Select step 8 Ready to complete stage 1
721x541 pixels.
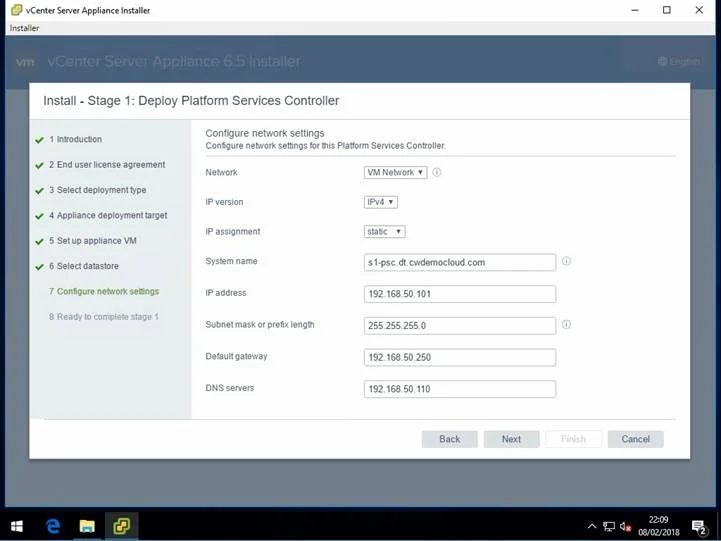[103, 317]
